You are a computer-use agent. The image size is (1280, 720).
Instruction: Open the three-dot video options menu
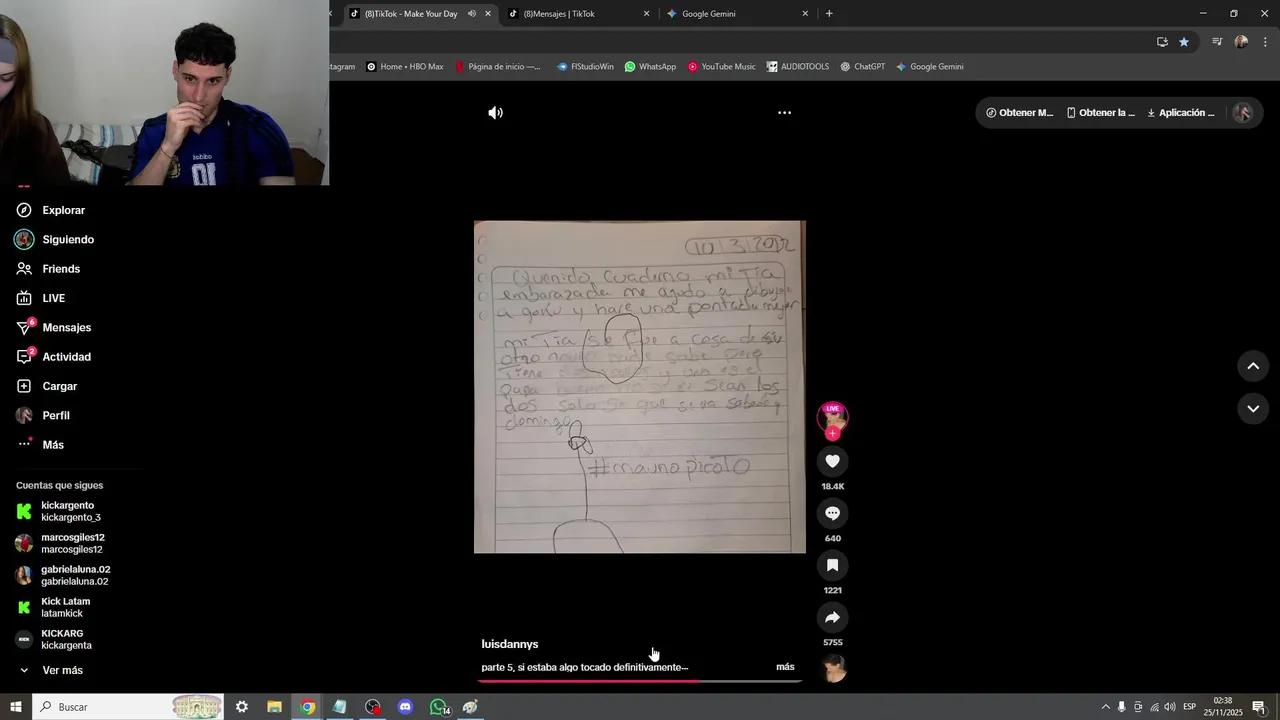click(x=785, y=113)
